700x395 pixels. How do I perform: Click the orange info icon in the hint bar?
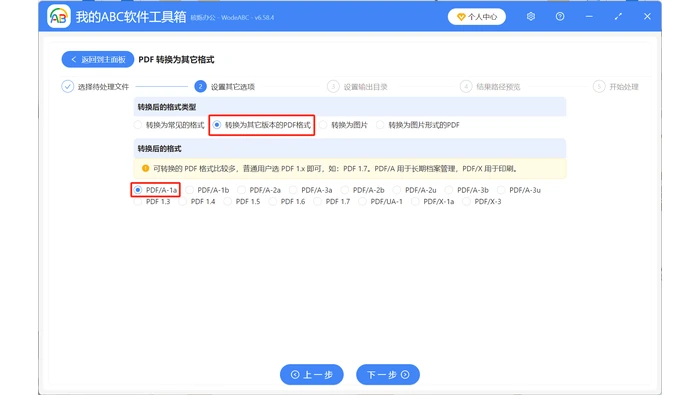click(x=146, y=168)
